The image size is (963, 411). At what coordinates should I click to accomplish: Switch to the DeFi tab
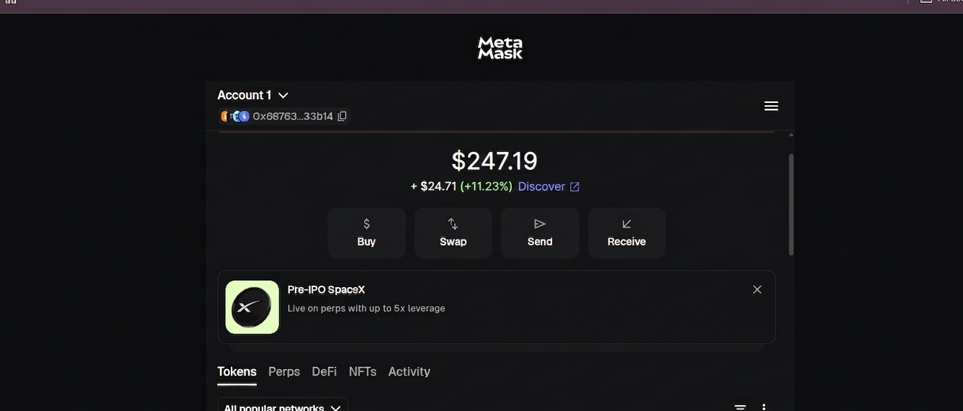[x=324, y=372]
